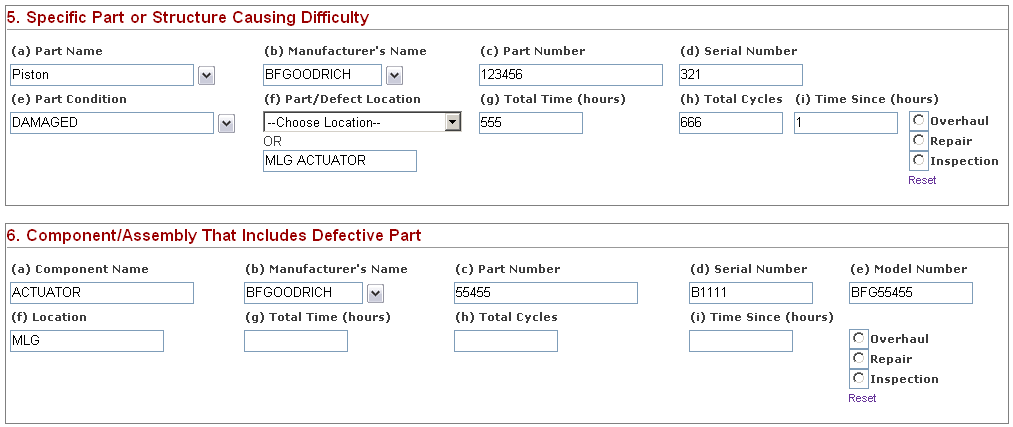Screen dimensions: 1013x427
Task: Expand section 5 Manufacturer's Name dropdown
Action: (x=394, y=76)
